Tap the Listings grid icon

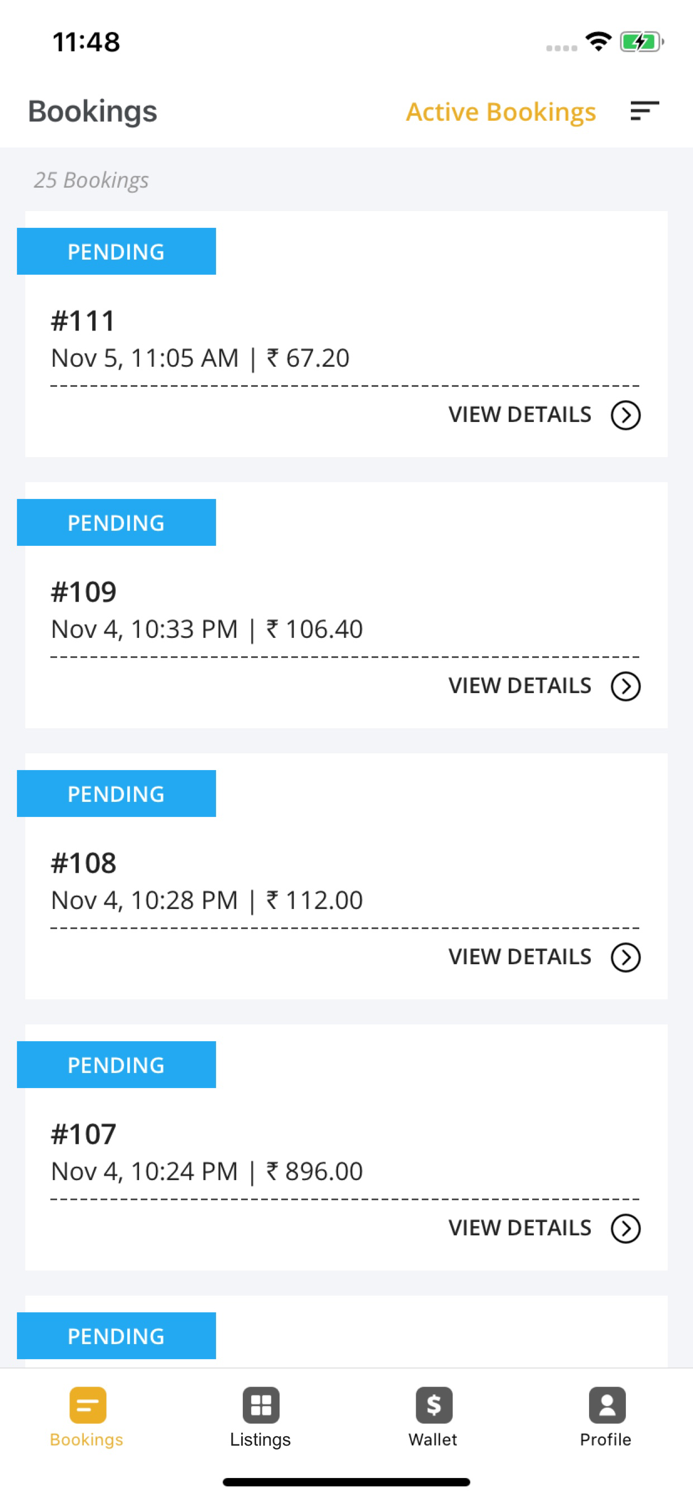tap(260, 1405)
